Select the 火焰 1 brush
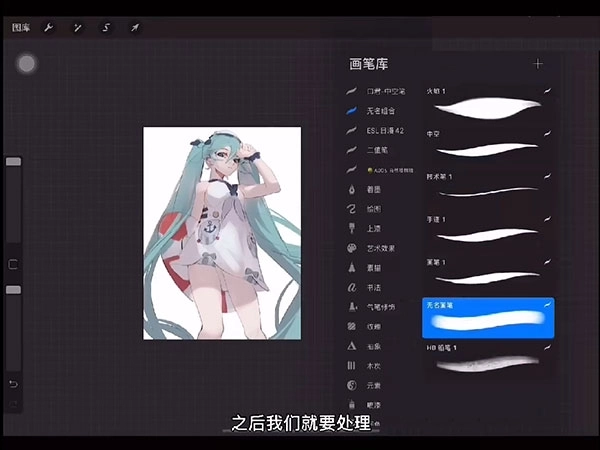The image size is (600, 450). pyautogui.click(x=488, y=102)
